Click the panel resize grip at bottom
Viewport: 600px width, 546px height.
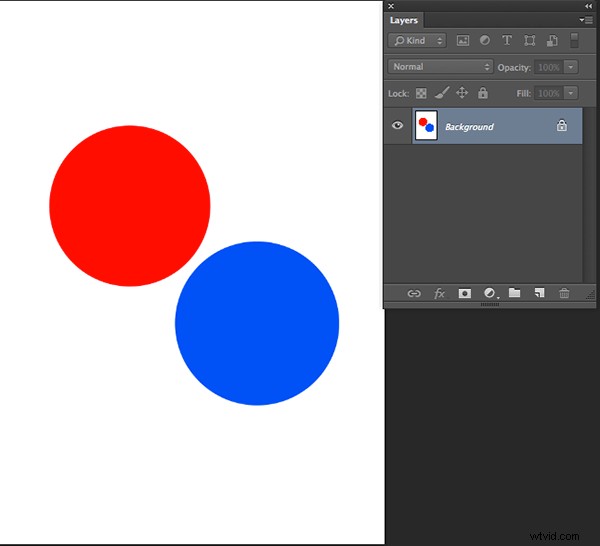click(x=490, y=305)
